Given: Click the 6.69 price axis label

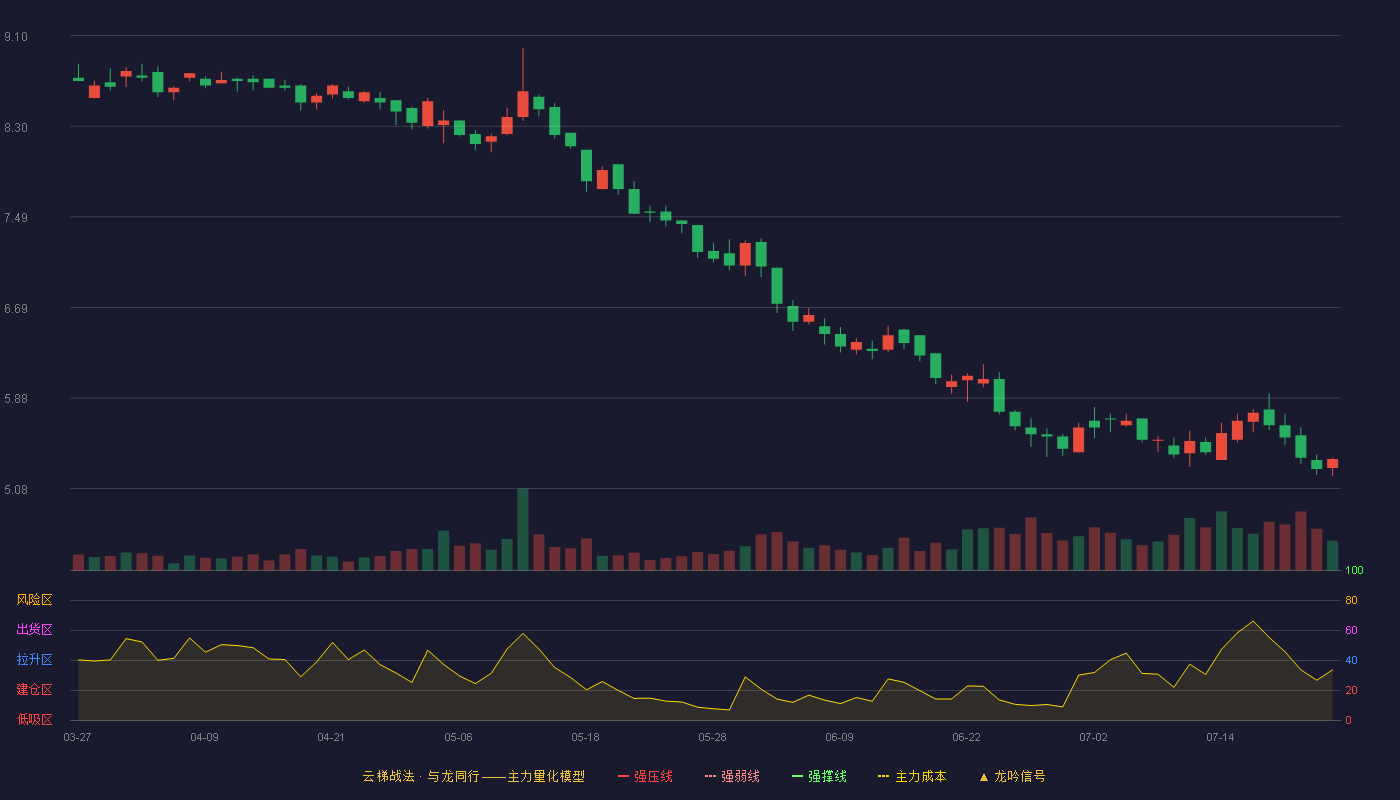Looking at the screenshot, I should coord(16,309).
